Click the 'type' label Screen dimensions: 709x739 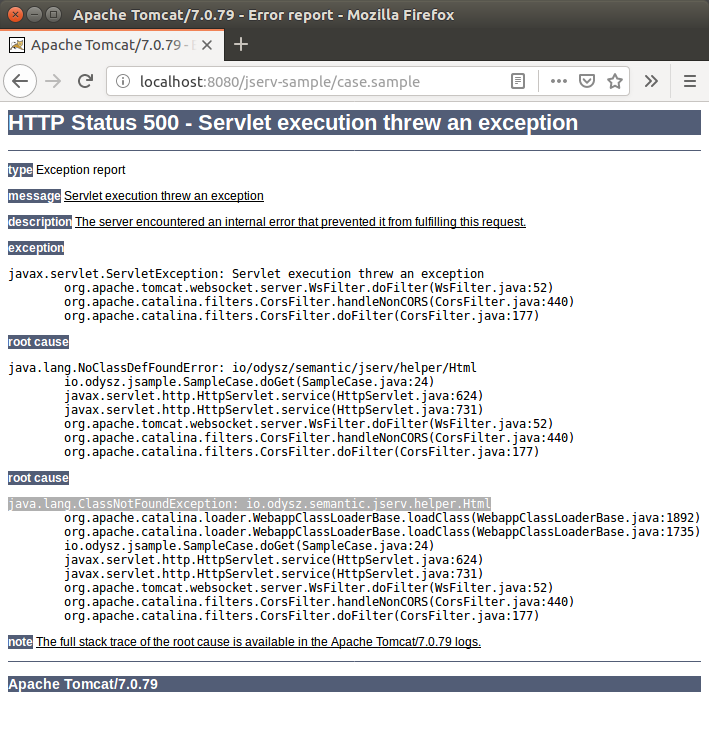pyautogui.click(x=20, y=170)
